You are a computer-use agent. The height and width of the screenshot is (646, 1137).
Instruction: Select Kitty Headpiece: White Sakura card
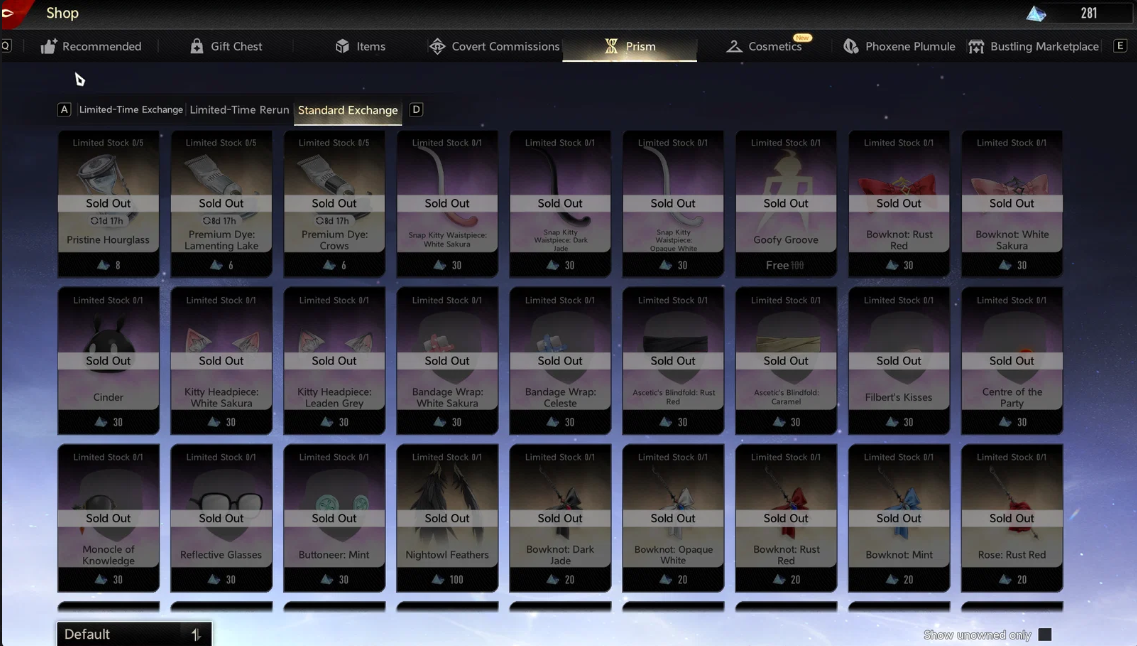point(221,361)
